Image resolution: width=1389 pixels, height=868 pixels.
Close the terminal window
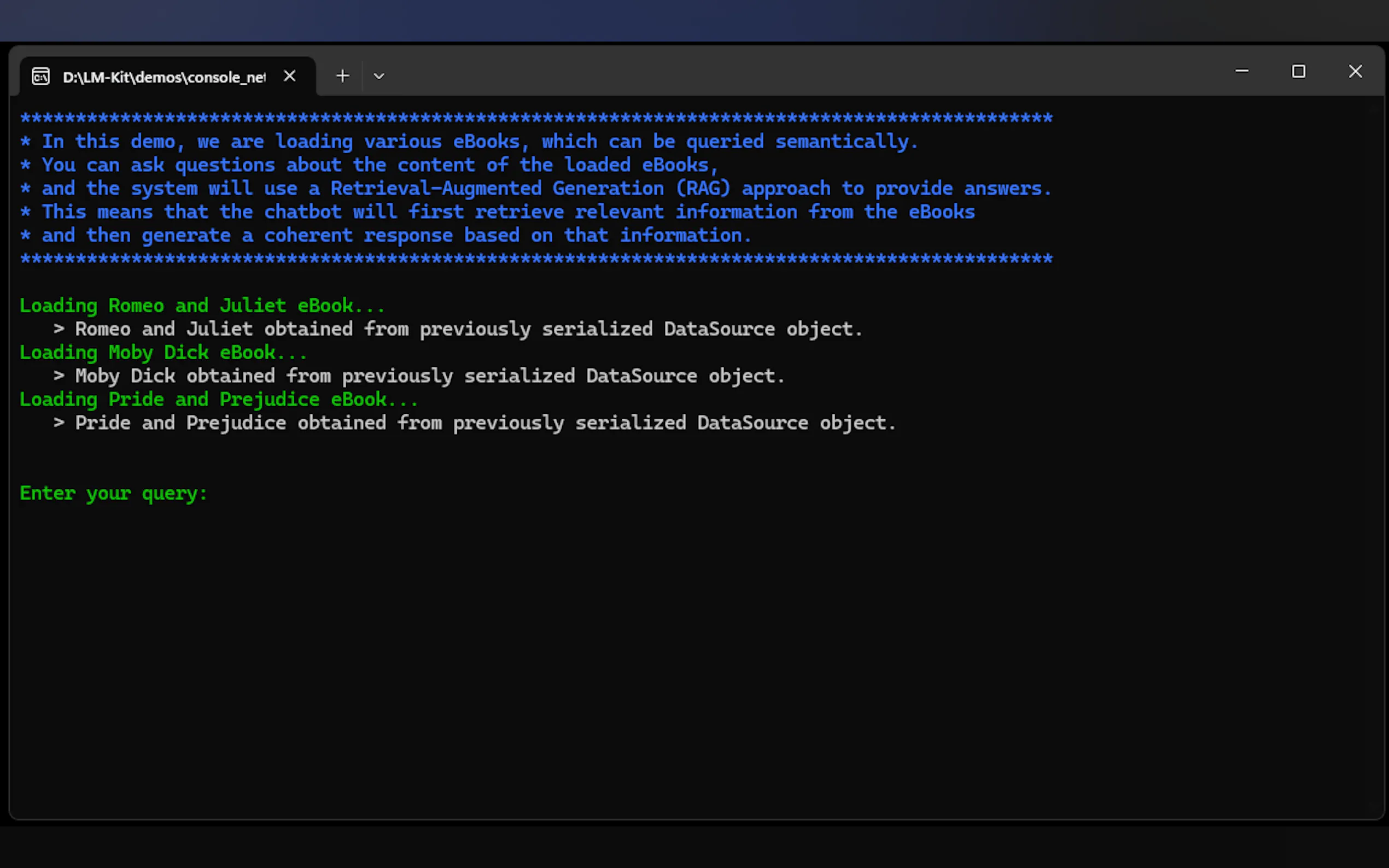coord(1355,71)
